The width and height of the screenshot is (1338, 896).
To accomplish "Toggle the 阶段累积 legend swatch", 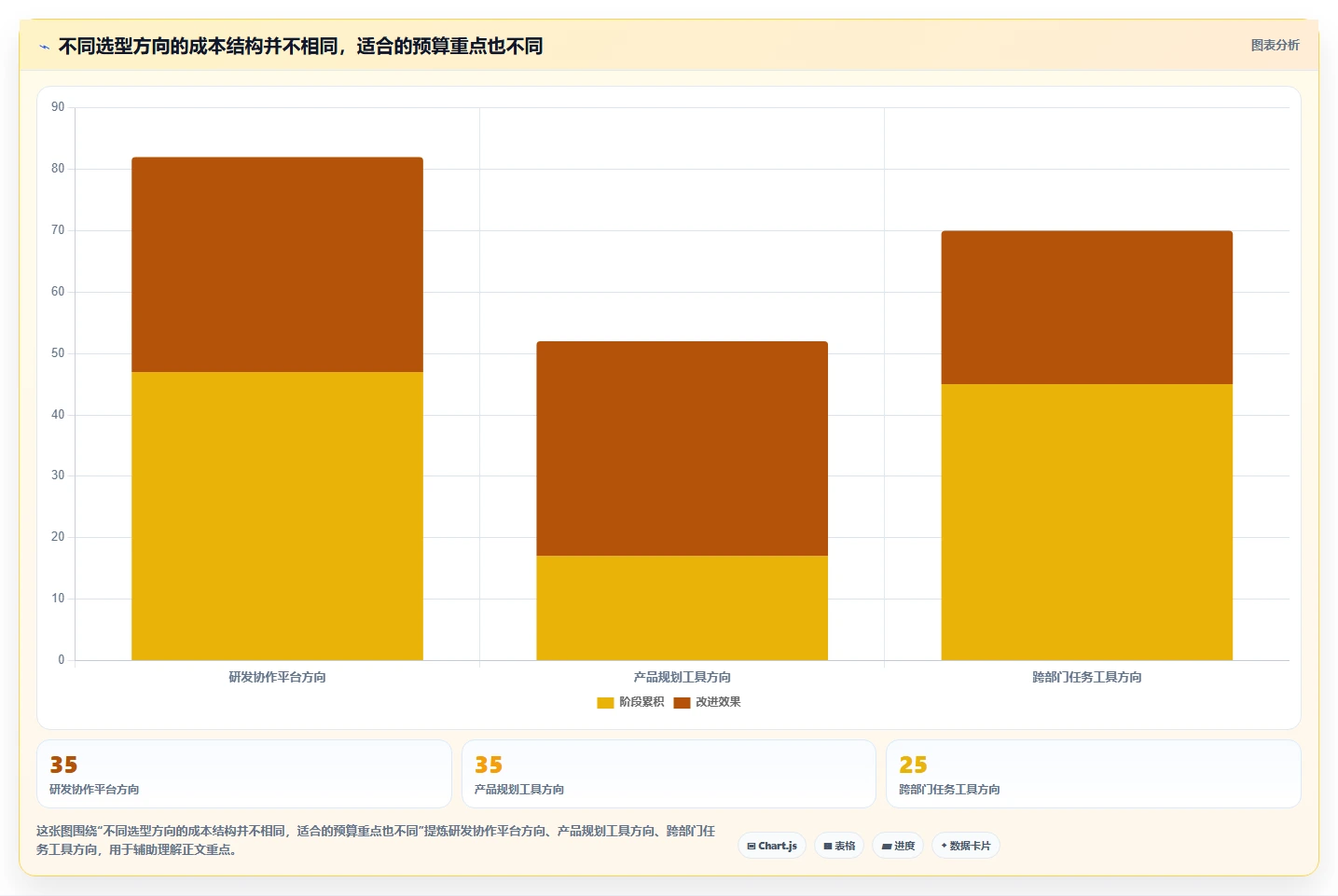I will pyautogui.click(x=605, y=703).
